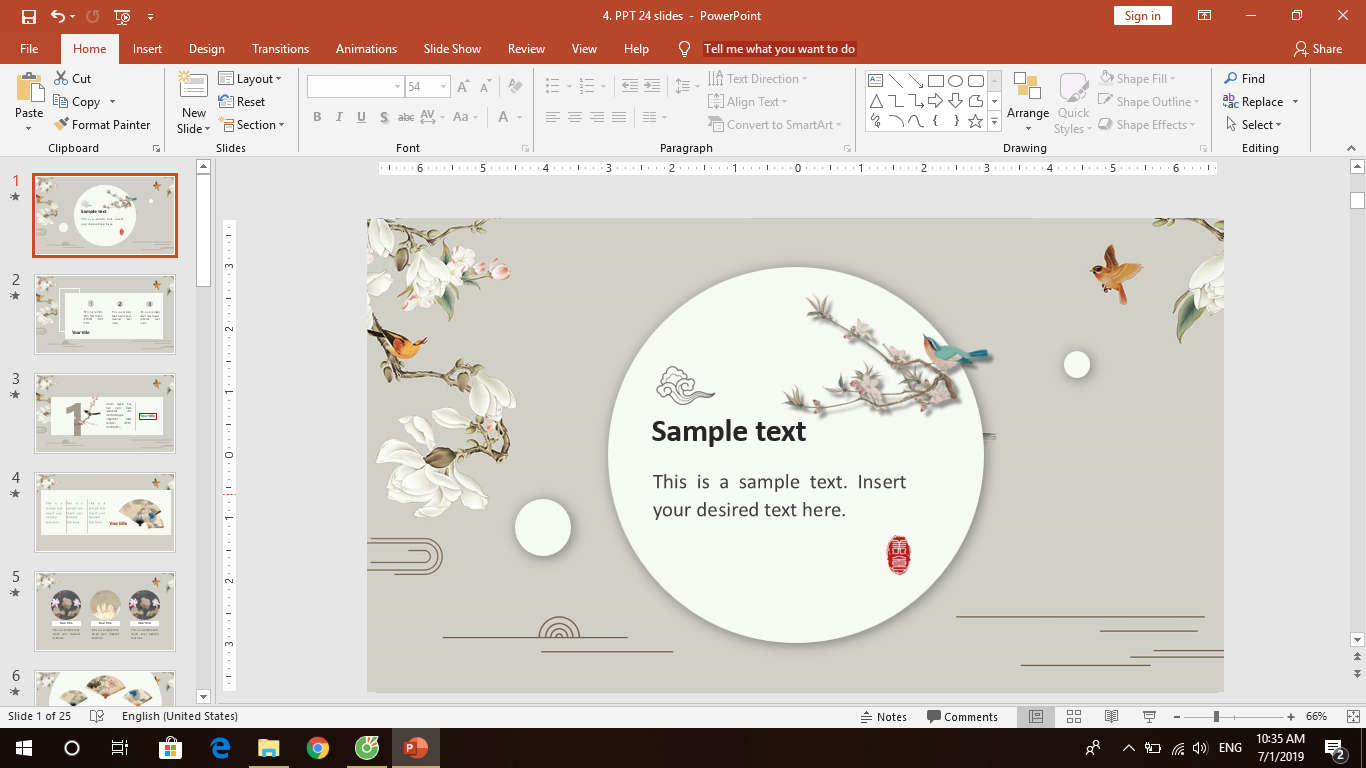Start presentation from beginning icon
The image size is (1366, 768).
[122, 16]
